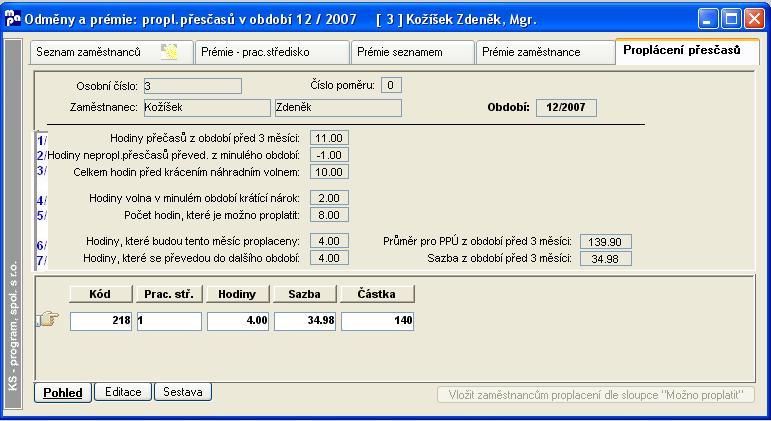This screenshot has width=771, height=421.
Task: Click the Pohled button
Action: [x=63, y=392]
